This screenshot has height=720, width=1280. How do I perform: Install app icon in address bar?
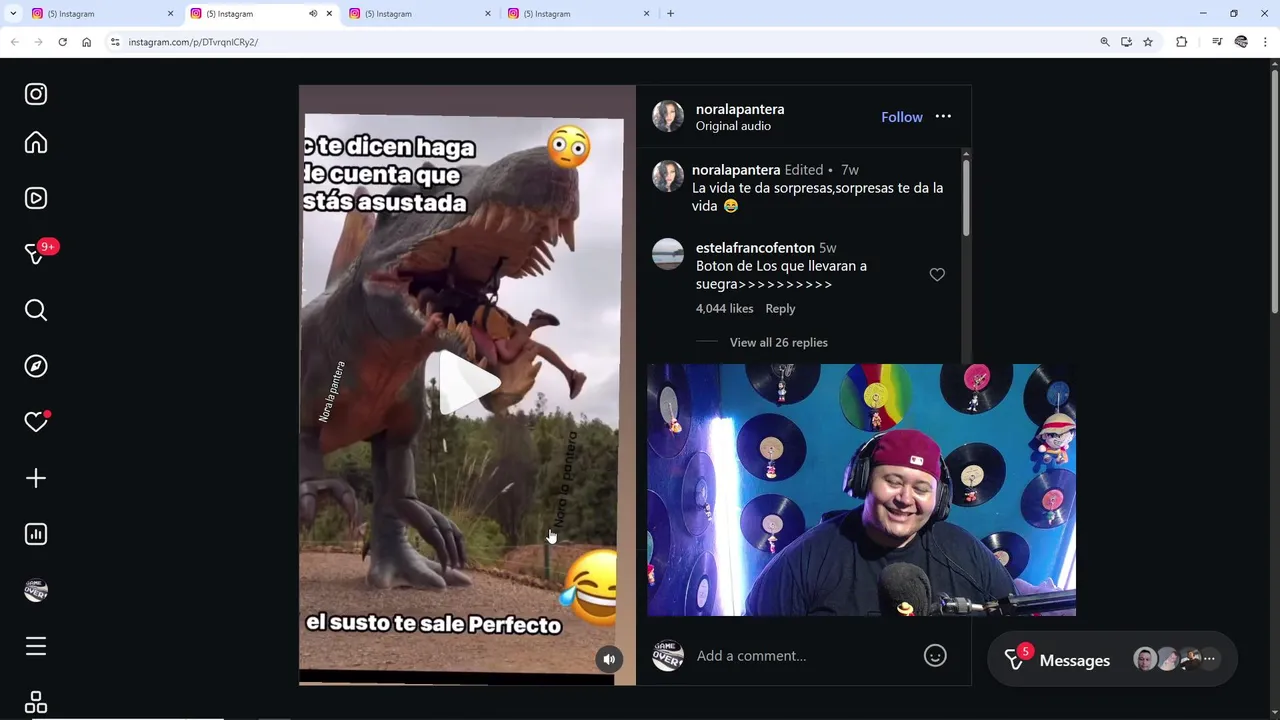click(x=1126, y=42)
